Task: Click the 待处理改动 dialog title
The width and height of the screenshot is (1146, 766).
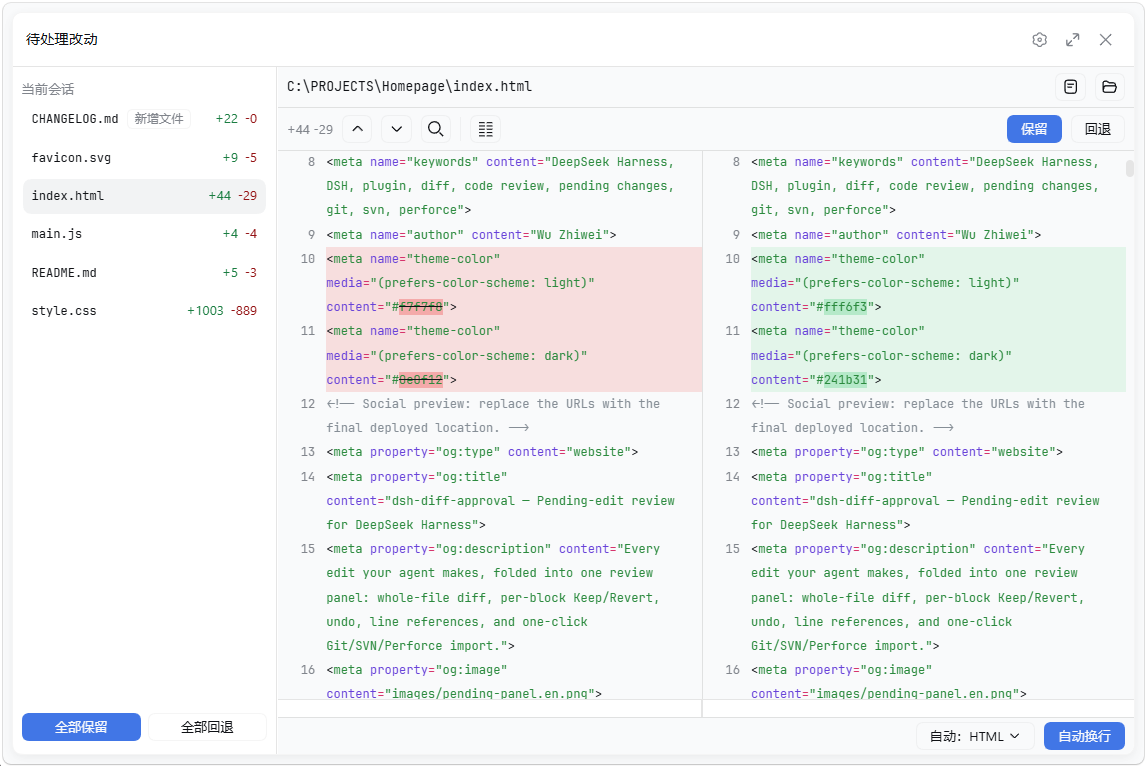Action: (x=62, y=39)
